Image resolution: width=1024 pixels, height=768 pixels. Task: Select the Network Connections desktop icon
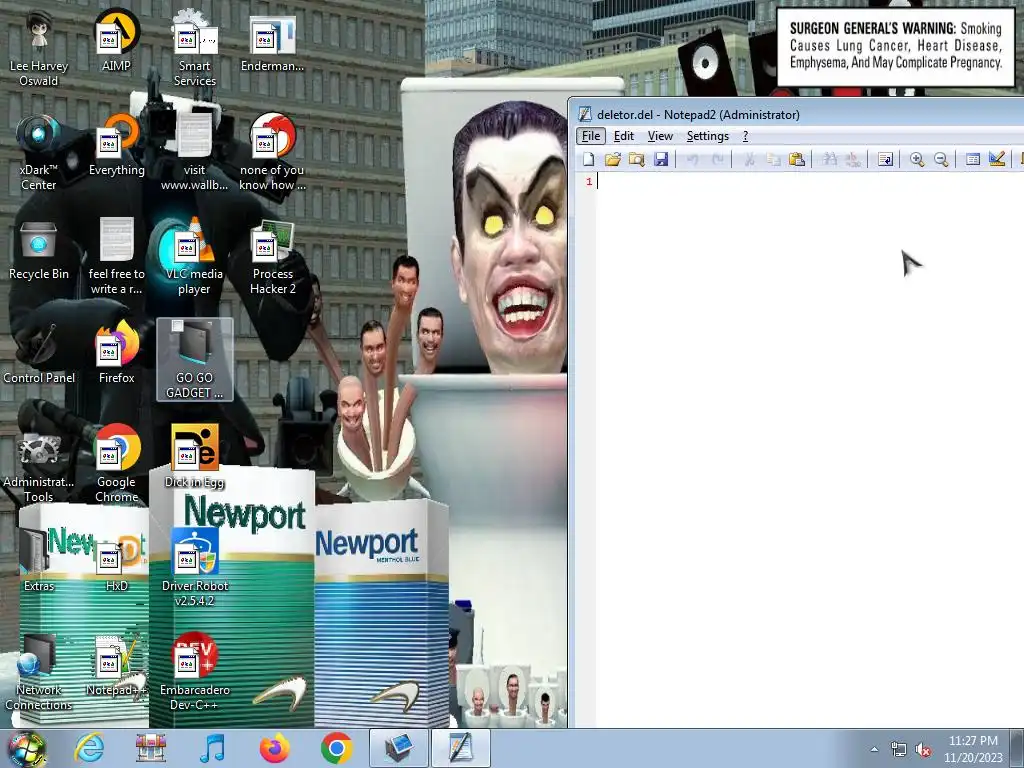pos(39,671)
